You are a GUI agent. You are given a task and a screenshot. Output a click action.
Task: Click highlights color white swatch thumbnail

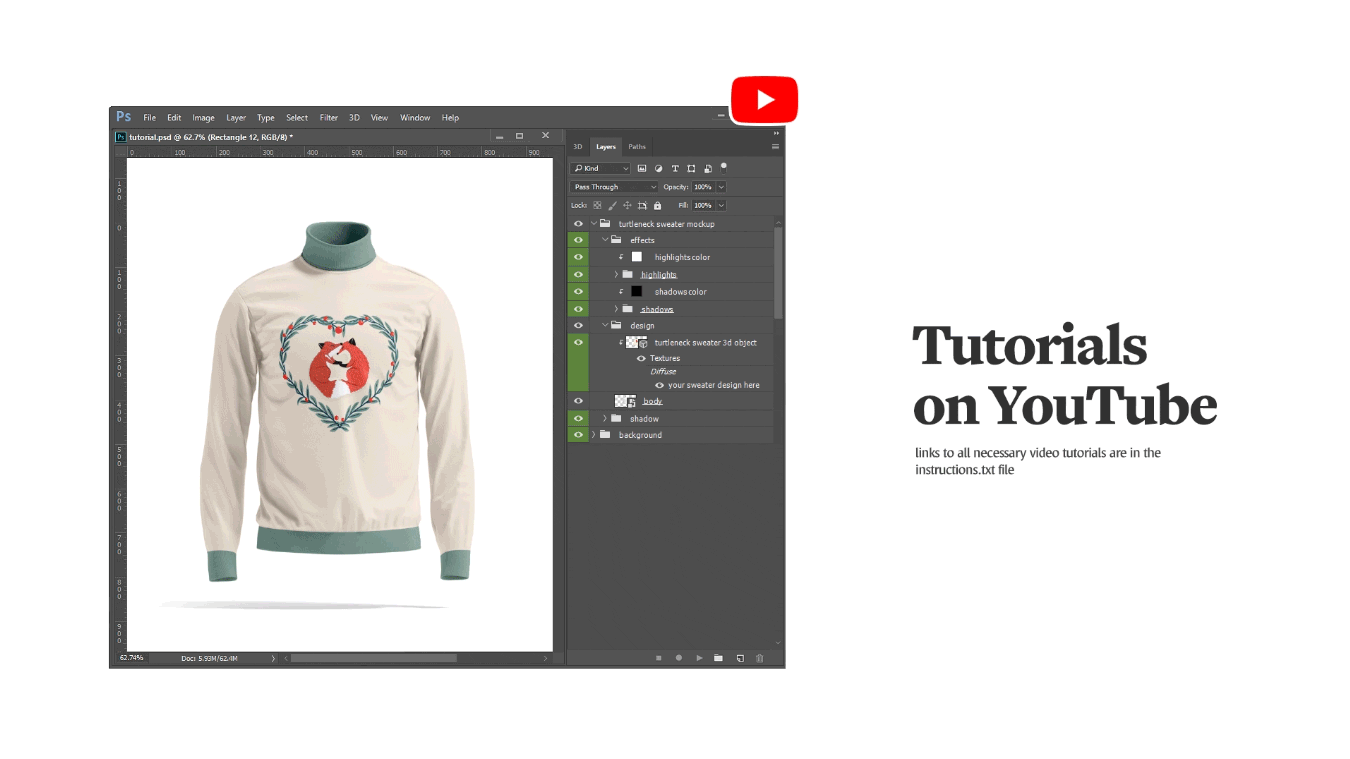click(x=636, y=257)
